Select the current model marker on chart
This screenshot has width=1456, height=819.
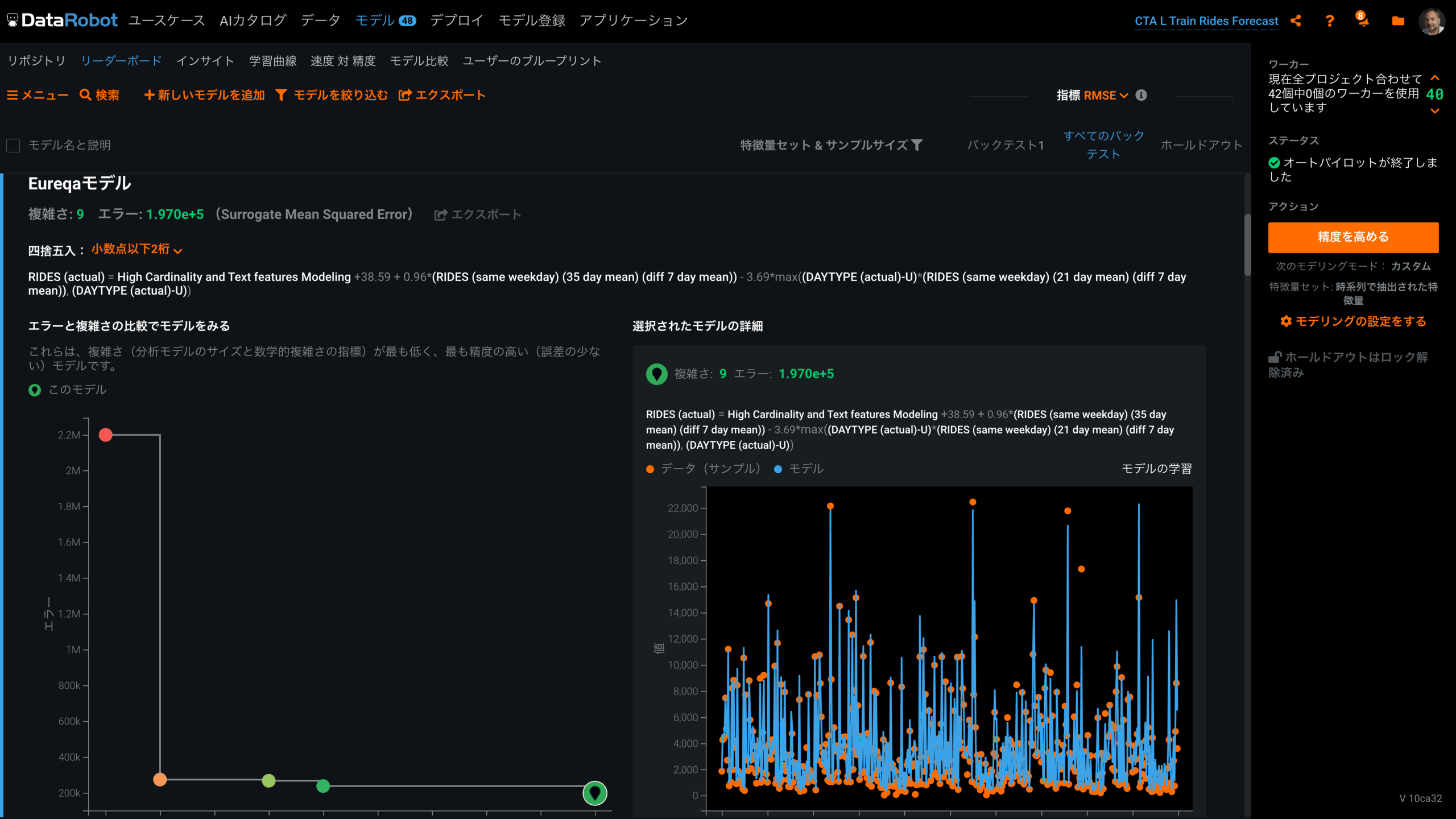595,793
